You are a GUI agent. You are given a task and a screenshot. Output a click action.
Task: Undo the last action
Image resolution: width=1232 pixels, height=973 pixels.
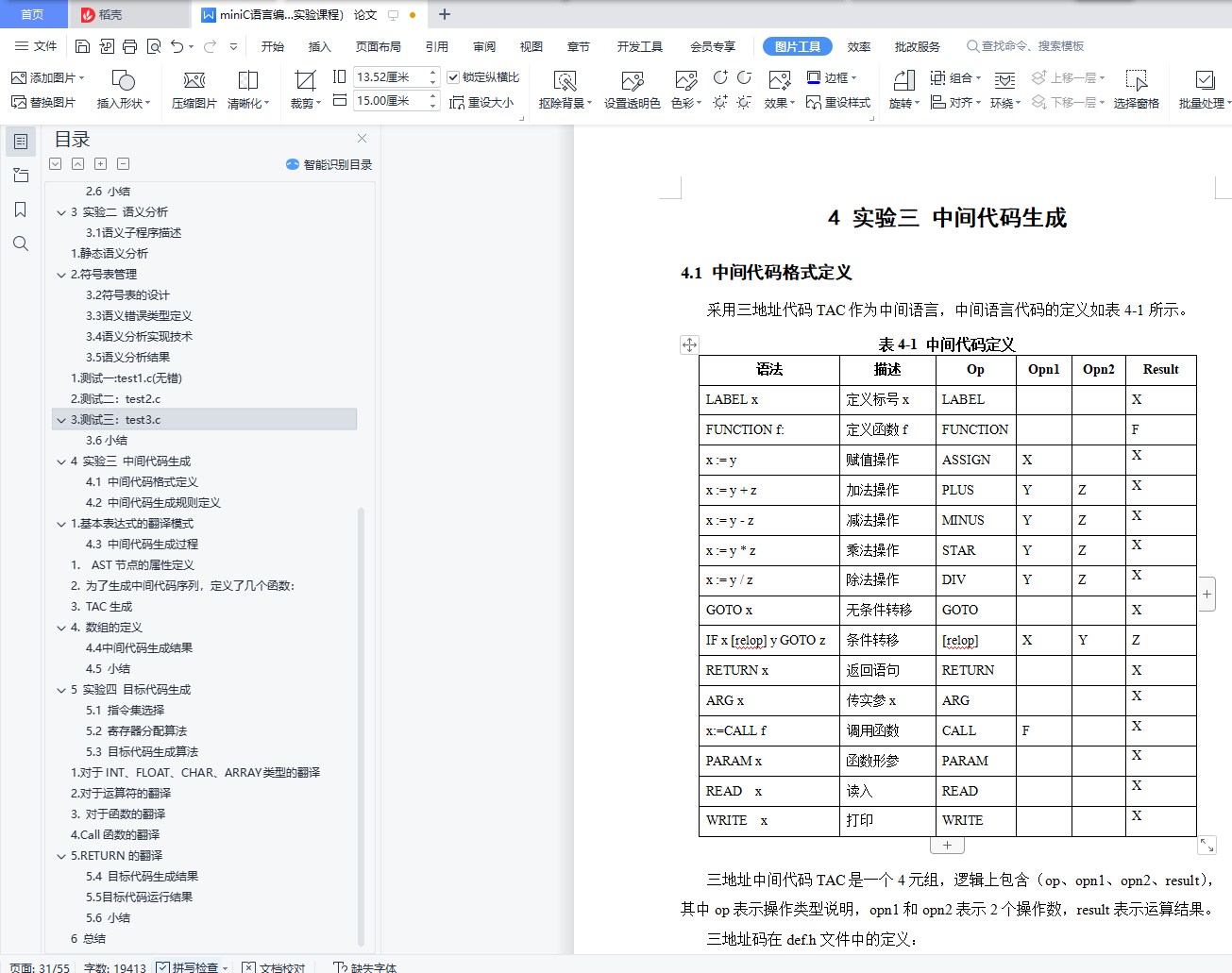click(177, 46)
